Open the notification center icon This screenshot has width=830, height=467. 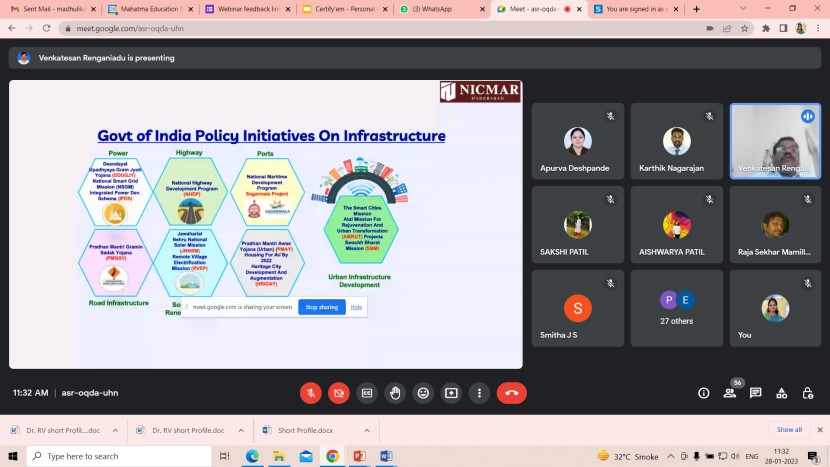pyautogui.click(x=814, y=456)
